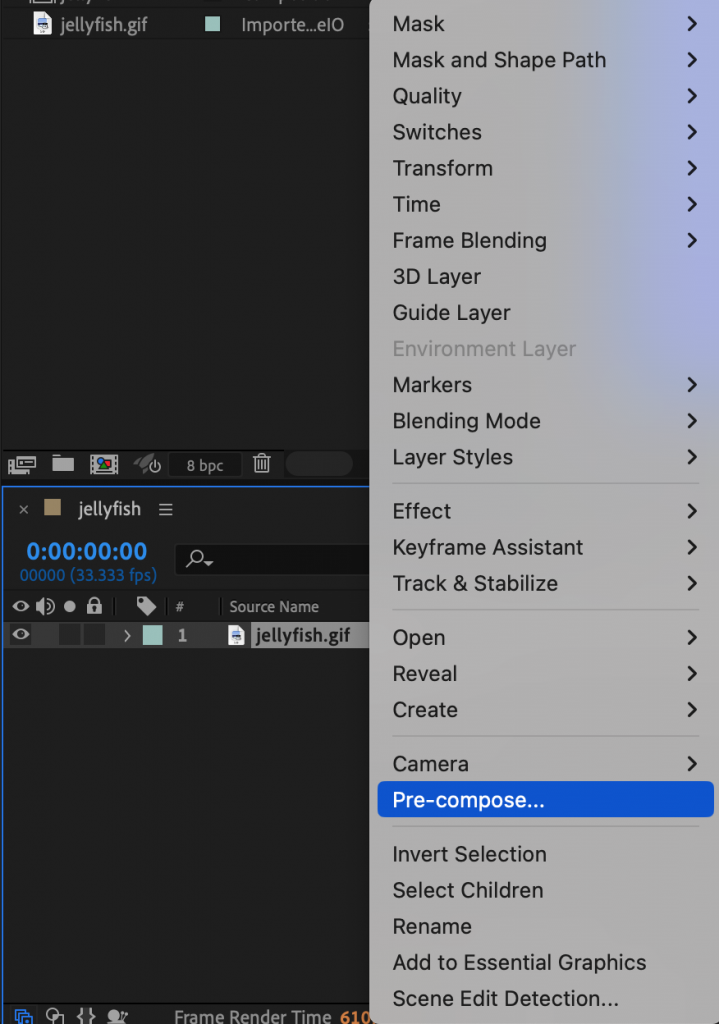Click the trash icon to delete selected item
This screenshot has width=719, height=1024.
(261, 464)
